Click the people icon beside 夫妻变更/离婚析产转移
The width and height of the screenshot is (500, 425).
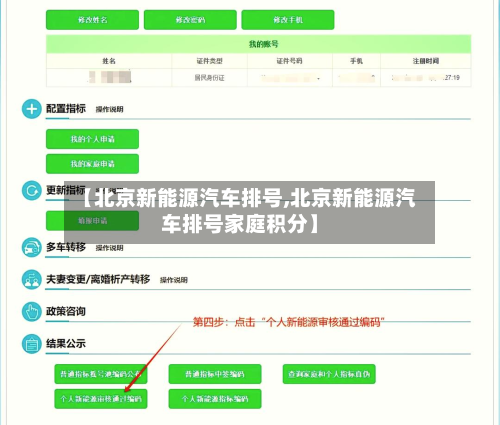click(31, 279)
